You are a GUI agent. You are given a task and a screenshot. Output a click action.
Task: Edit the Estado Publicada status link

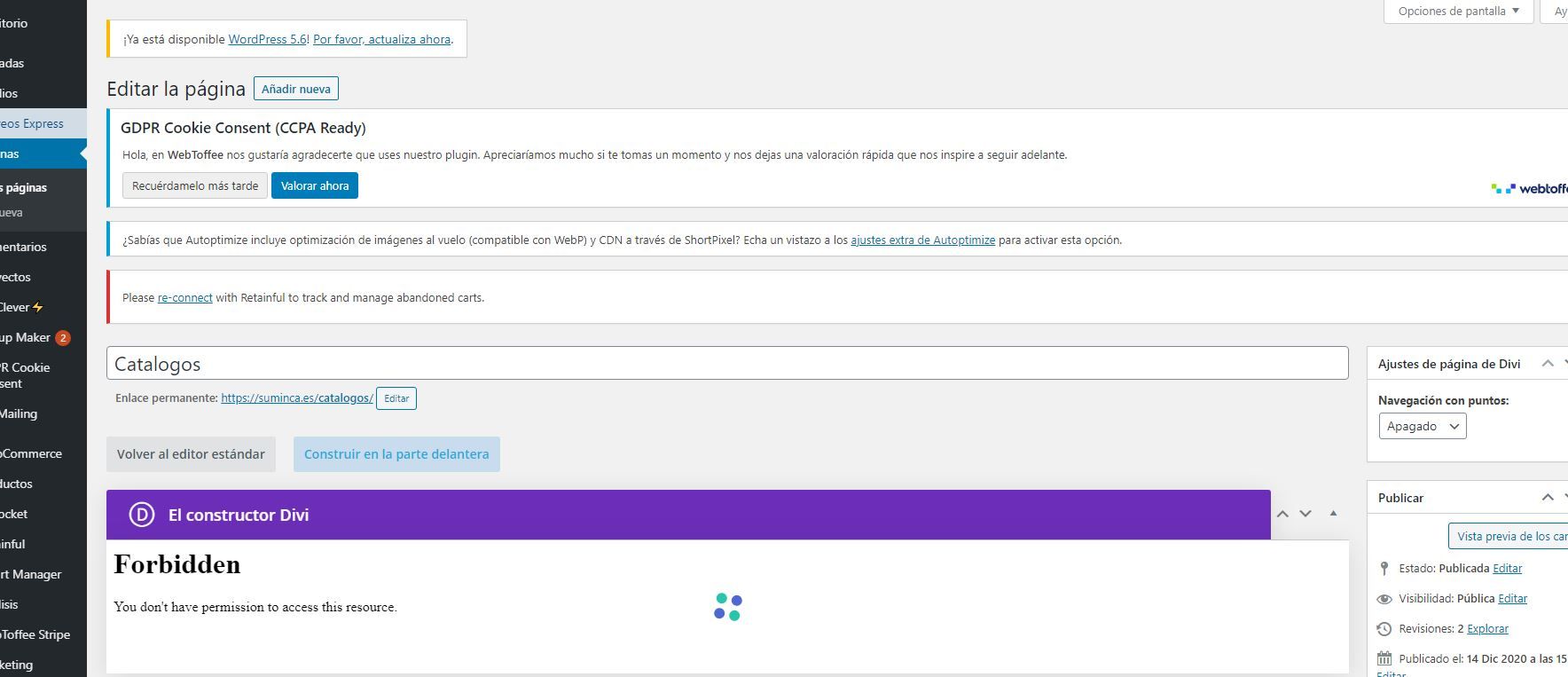(1507, 568)
